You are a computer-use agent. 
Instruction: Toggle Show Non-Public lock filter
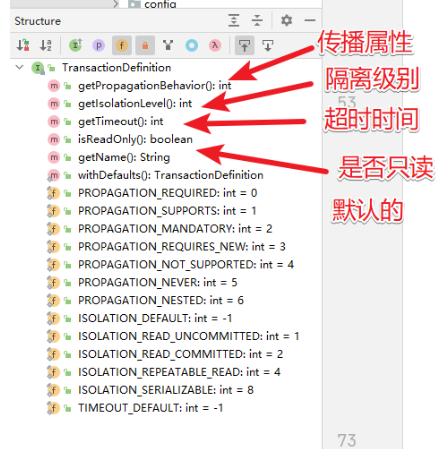(145, 45)
